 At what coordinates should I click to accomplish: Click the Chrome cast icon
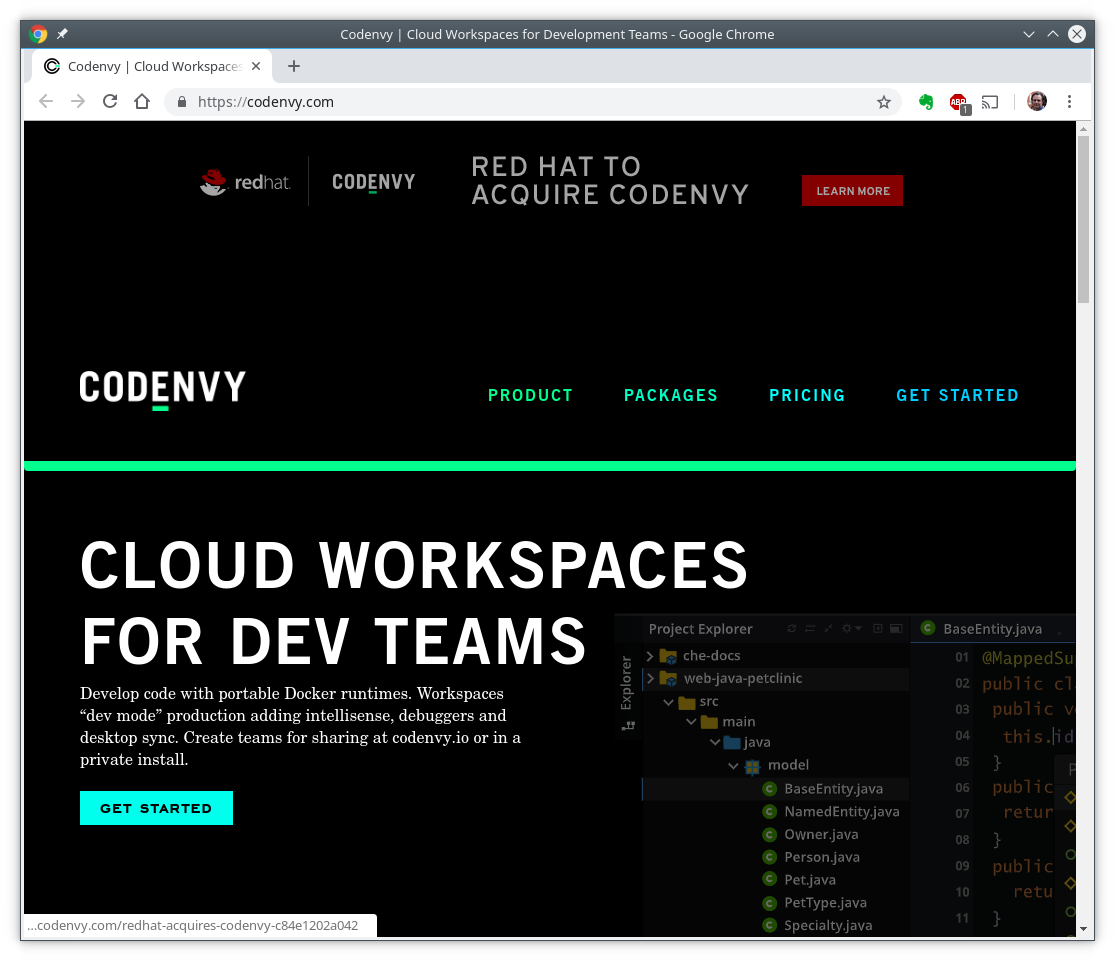(990, 101)
